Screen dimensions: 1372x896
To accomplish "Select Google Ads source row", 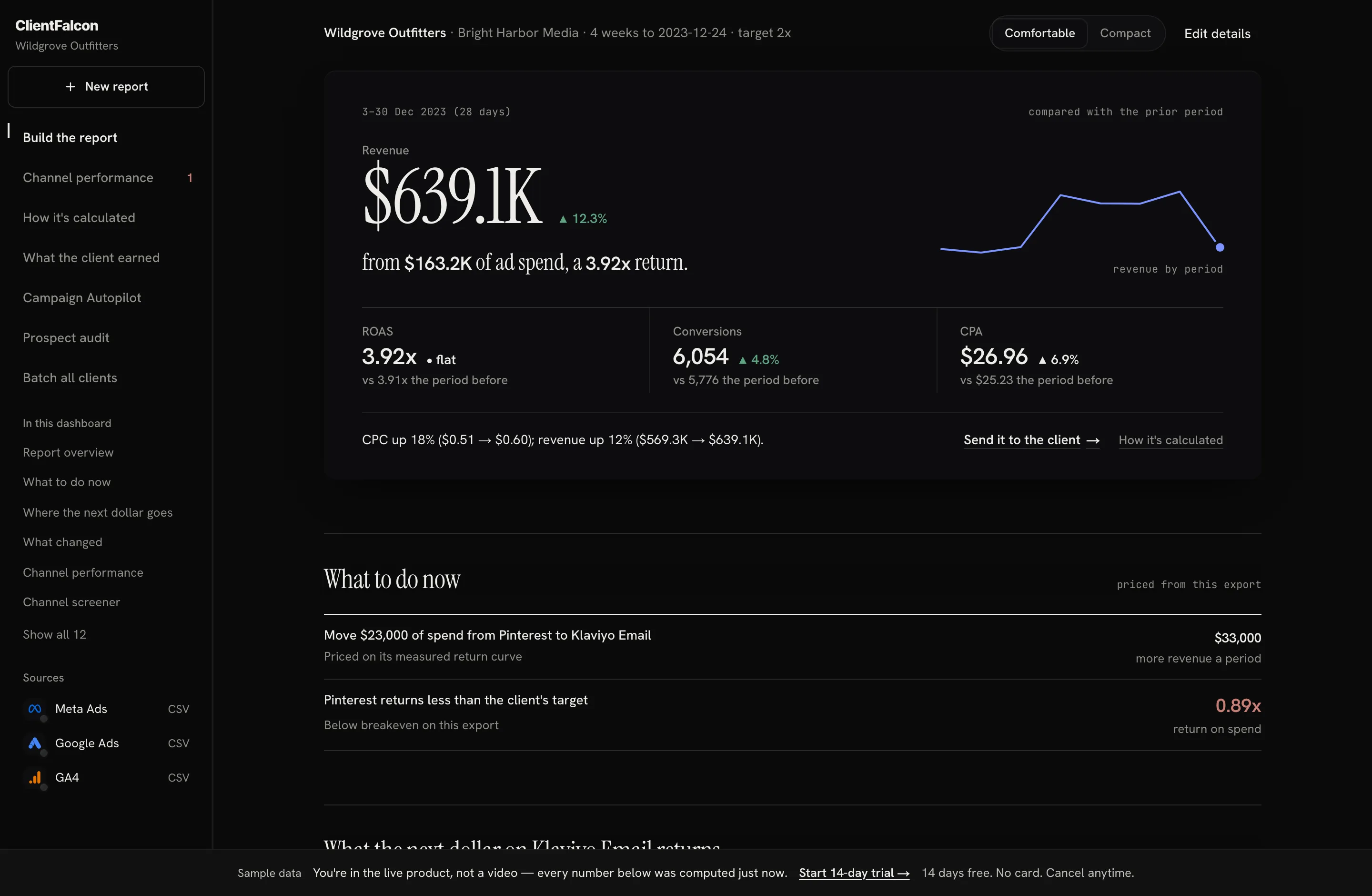I will (x=106, y=743).
